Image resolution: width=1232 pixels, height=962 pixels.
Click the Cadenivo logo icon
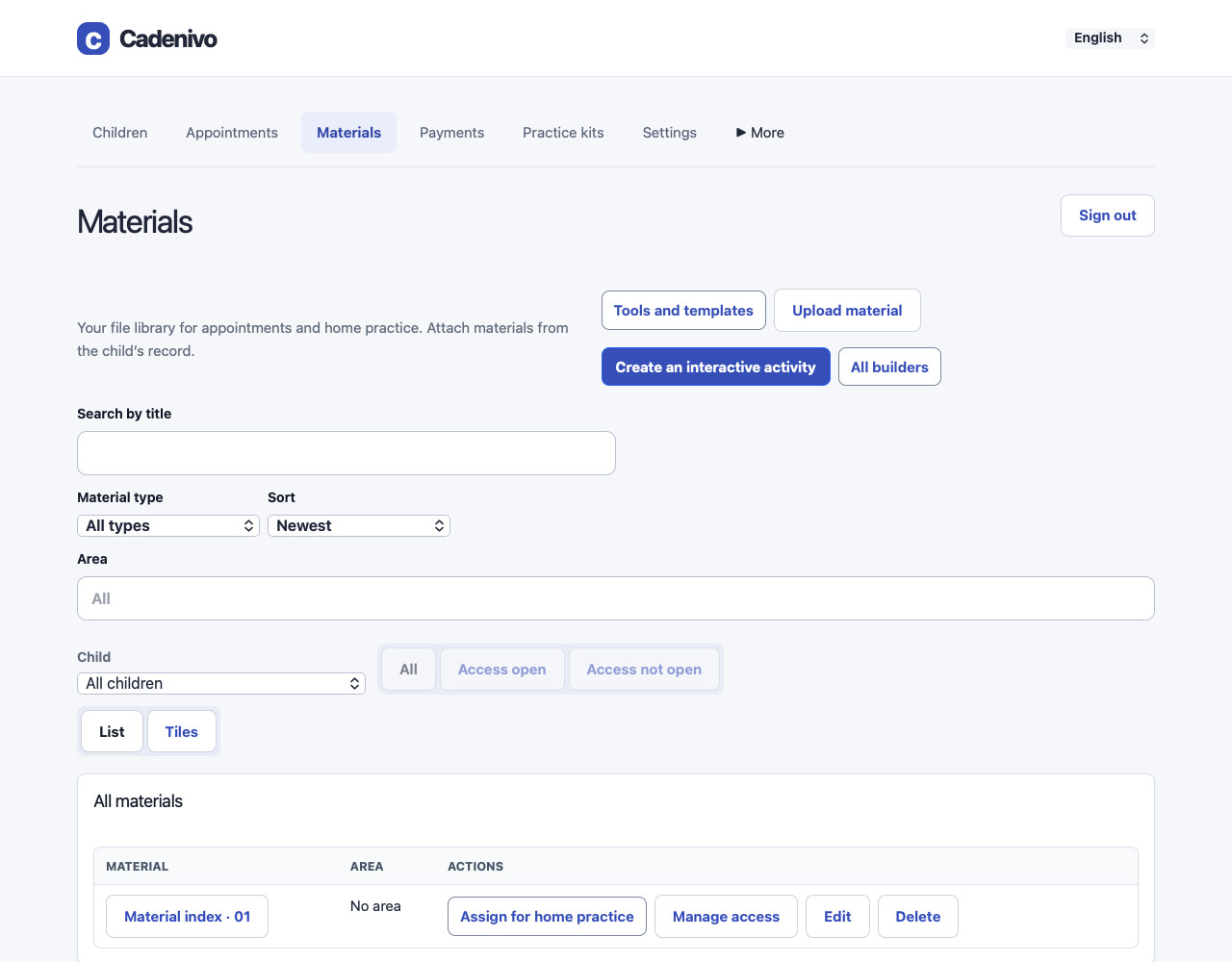[x=93, y=38]
